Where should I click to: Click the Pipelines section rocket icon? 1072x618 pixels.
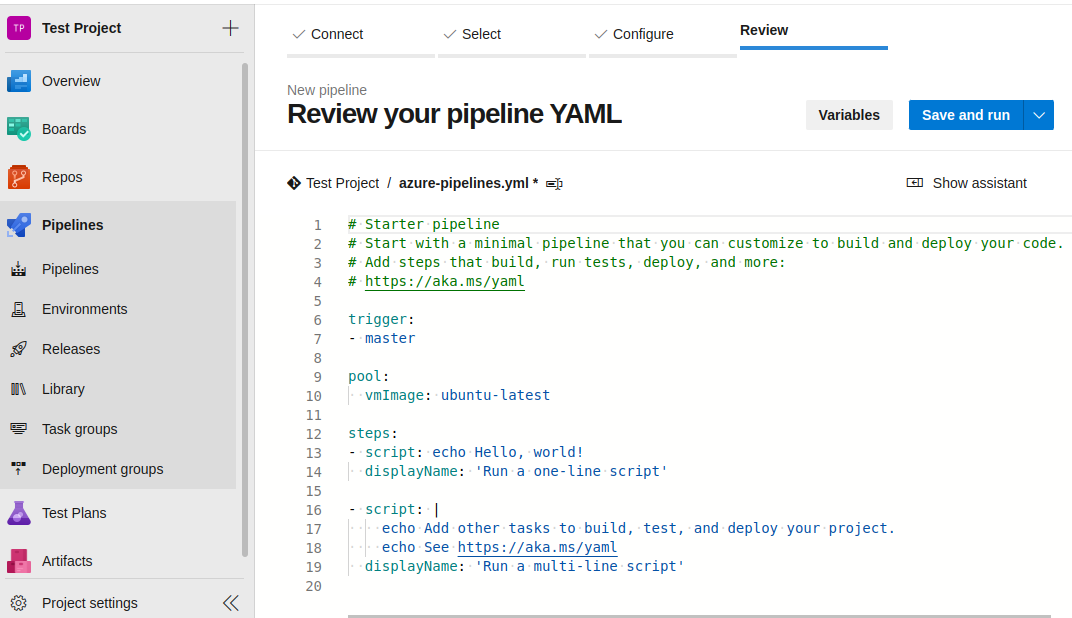tap(19, 225)
